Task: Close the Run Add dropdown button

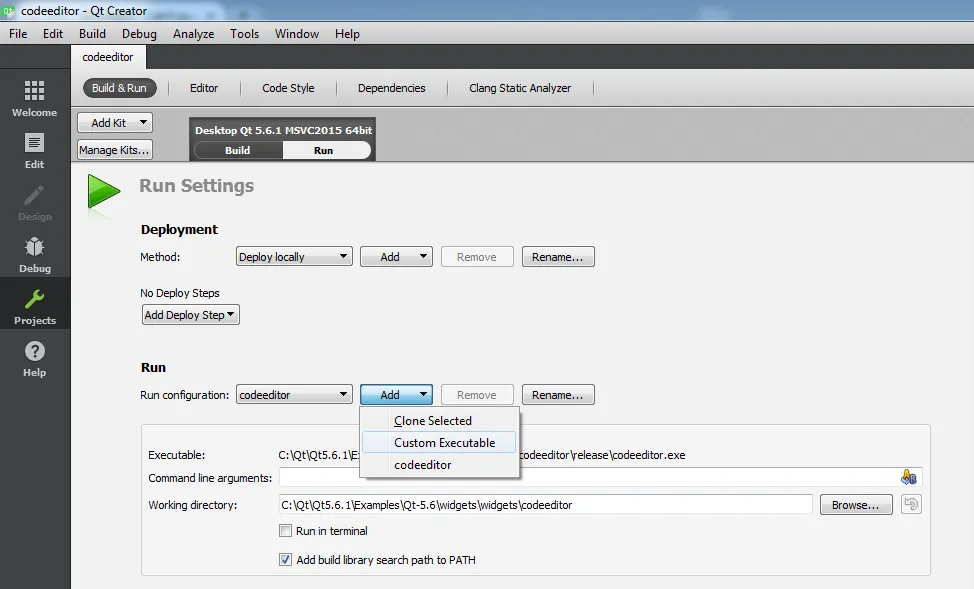Action: [x=396, y=395]
